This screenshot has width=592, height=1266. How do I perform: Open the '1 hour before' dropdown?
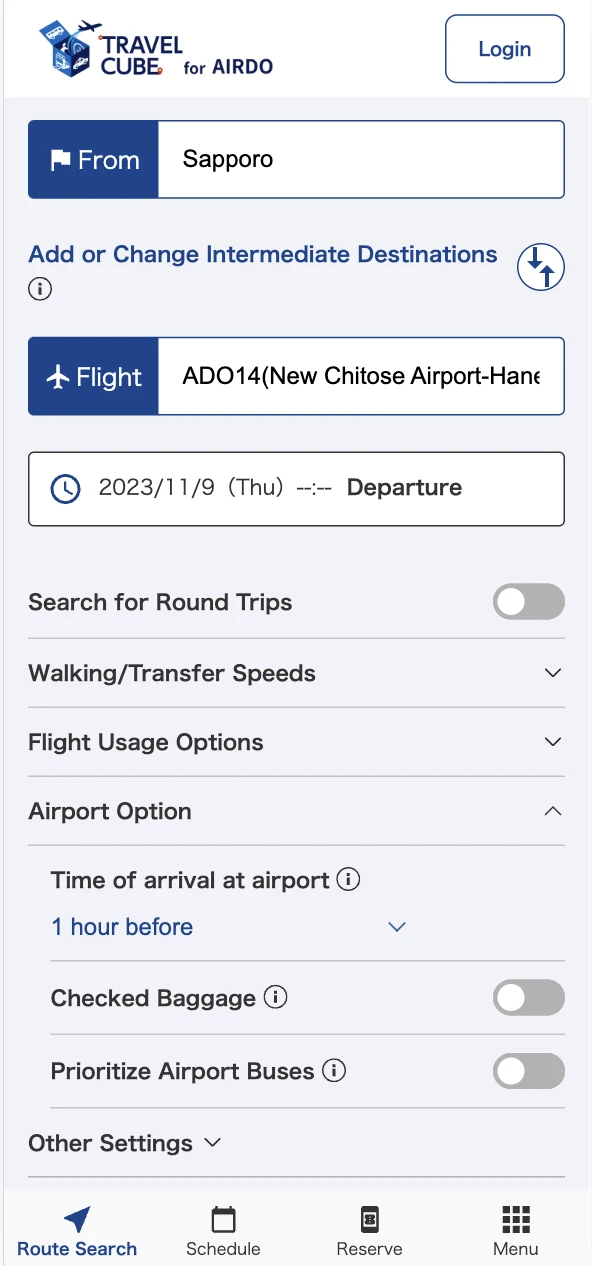click(x=229, y=927)
